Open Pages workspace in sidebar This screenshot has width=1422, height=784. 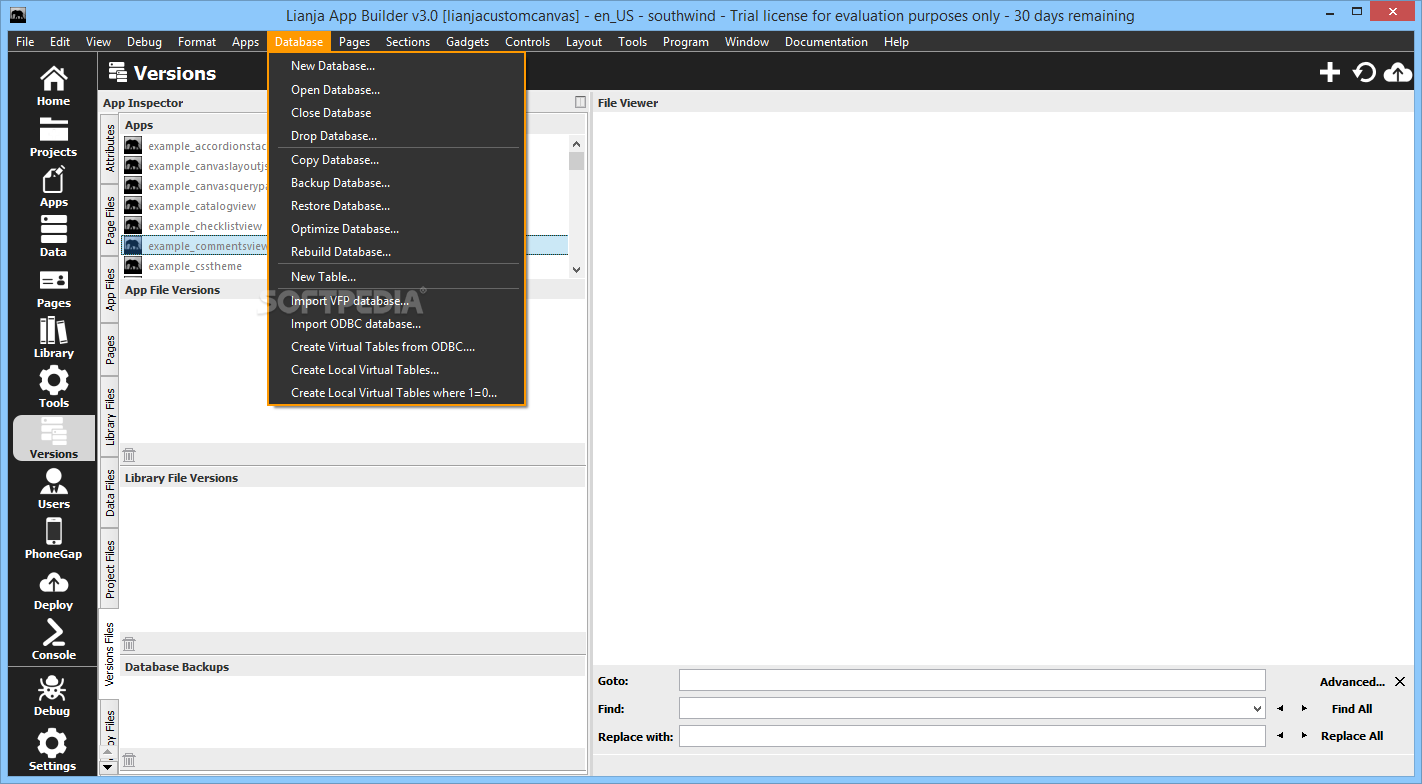(53, 288)
